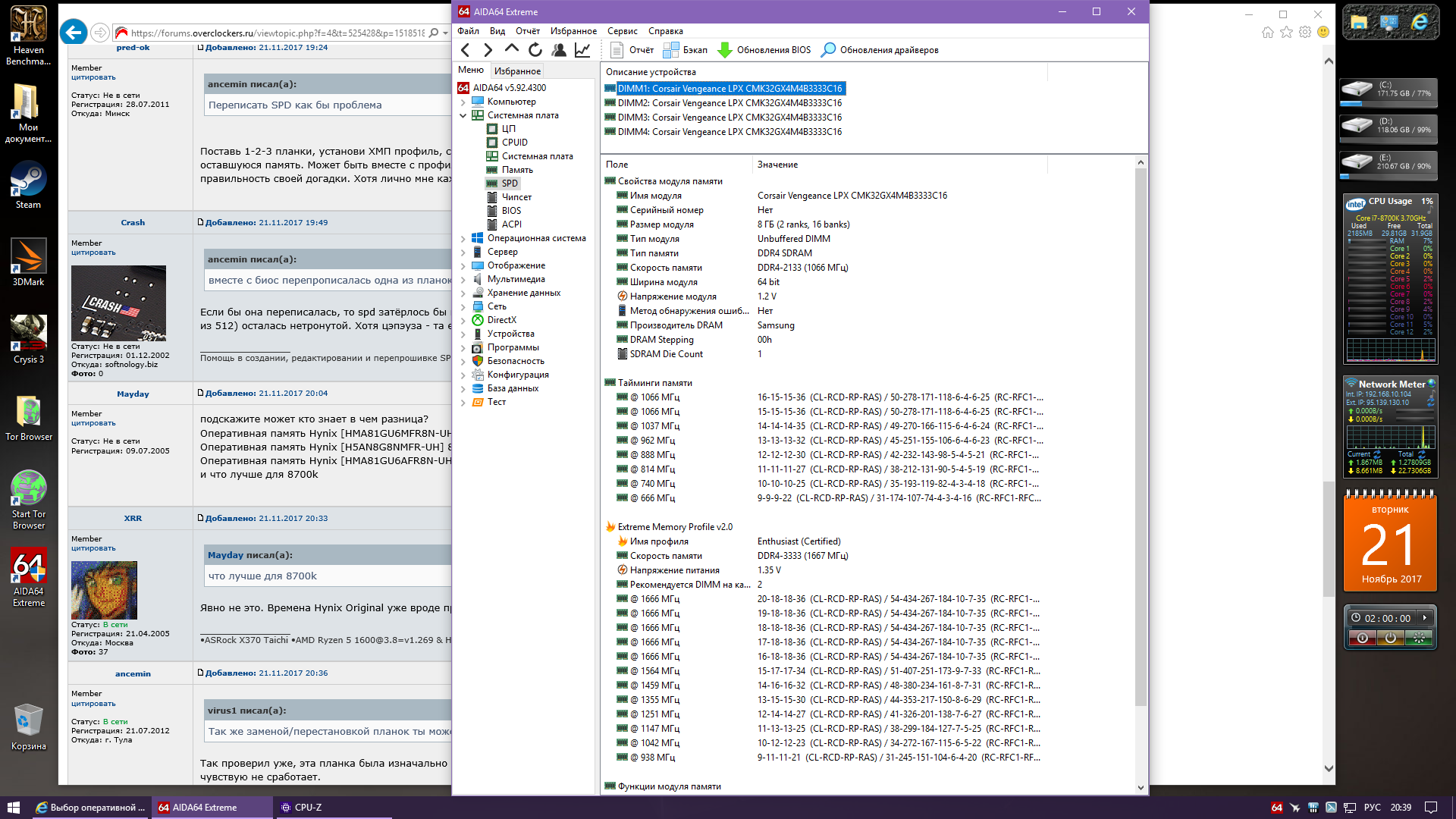1456x819 pixels.
Task: Click Обновления драйверов search button
Action: (x=880, y=50)
